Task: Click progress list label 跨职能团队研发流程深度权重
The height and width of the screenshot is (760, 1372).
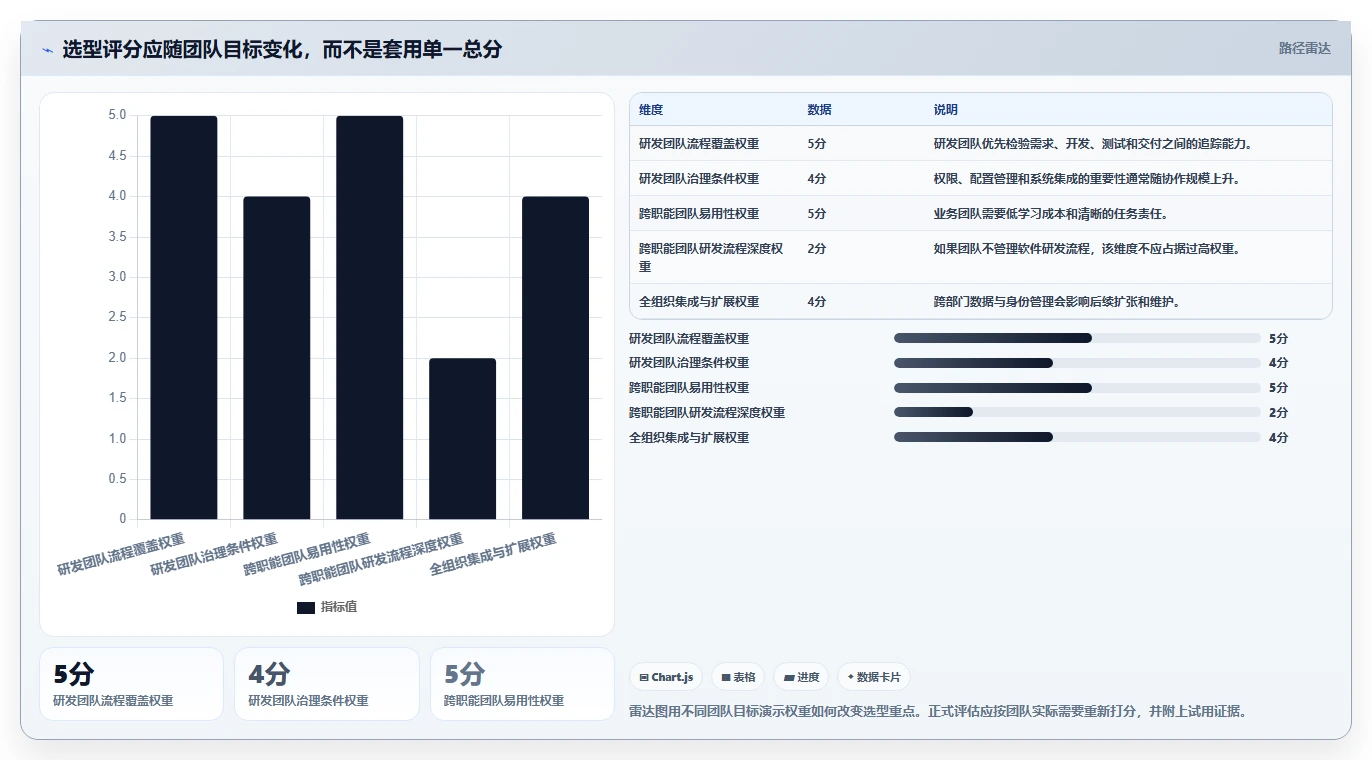Action: coord(707,413)
